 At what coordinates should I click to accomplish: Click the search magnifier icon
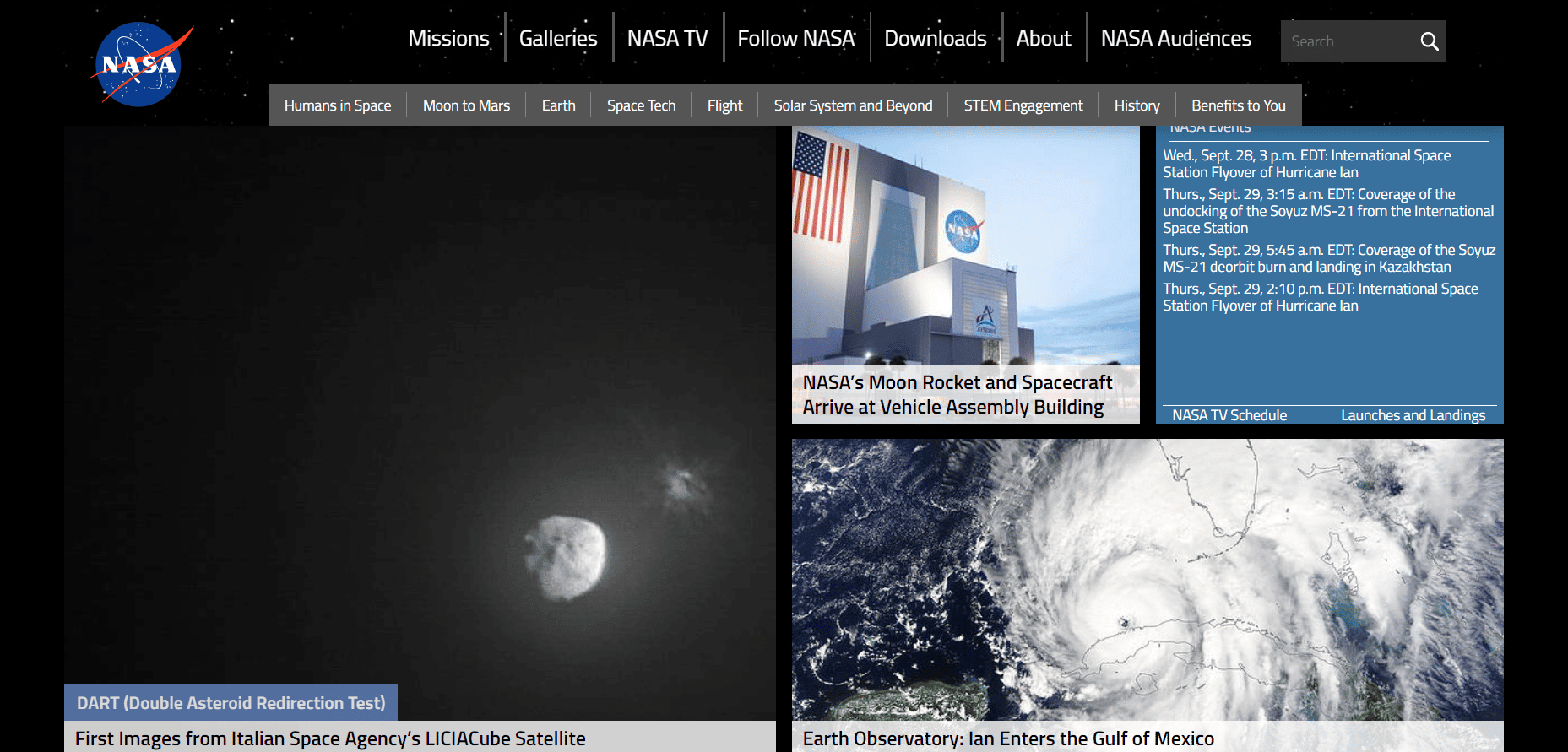[x=1429, y=41]
